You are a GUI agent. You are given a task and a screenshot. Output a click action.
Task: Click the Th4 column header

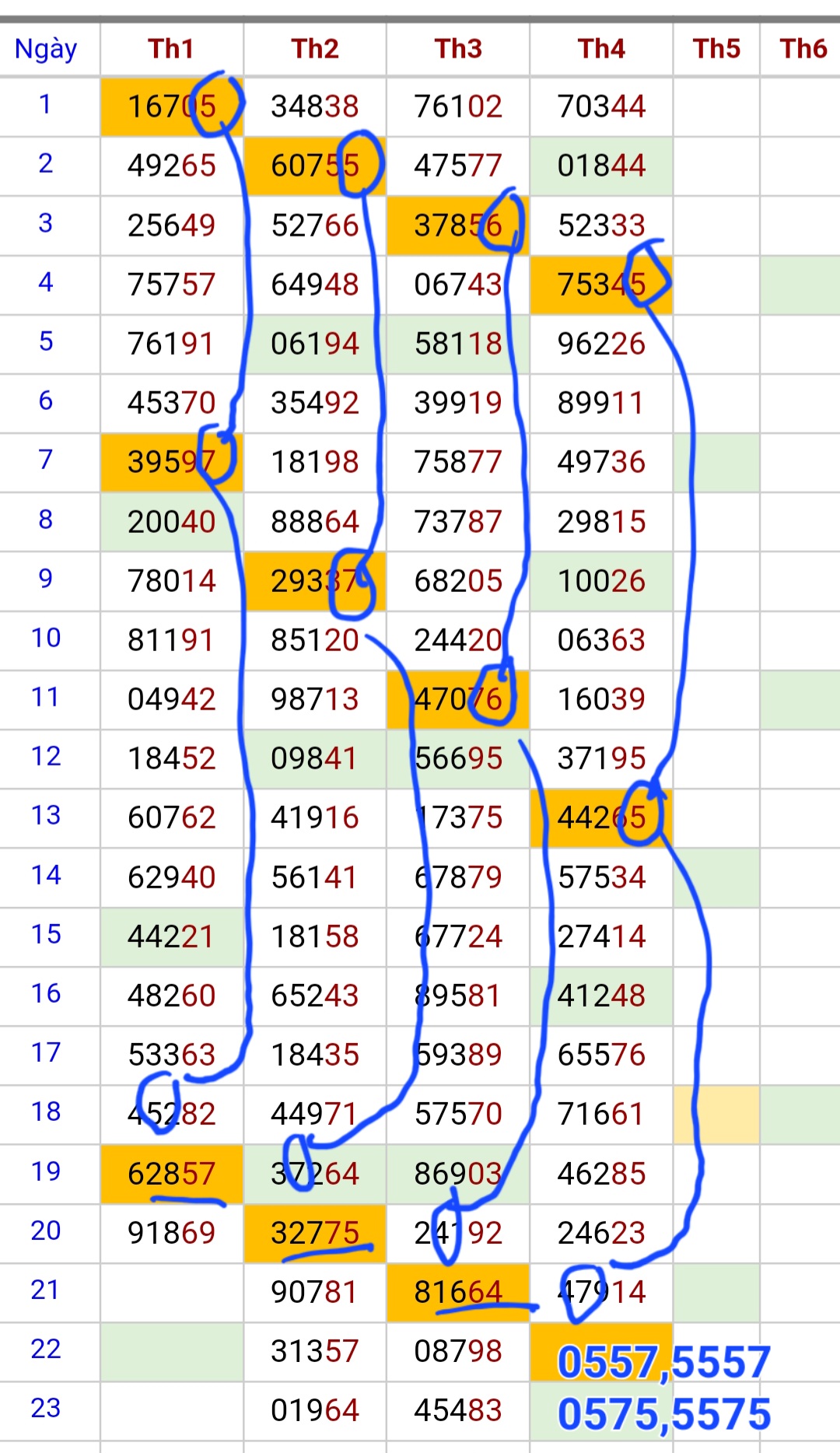tap(601, 49)
